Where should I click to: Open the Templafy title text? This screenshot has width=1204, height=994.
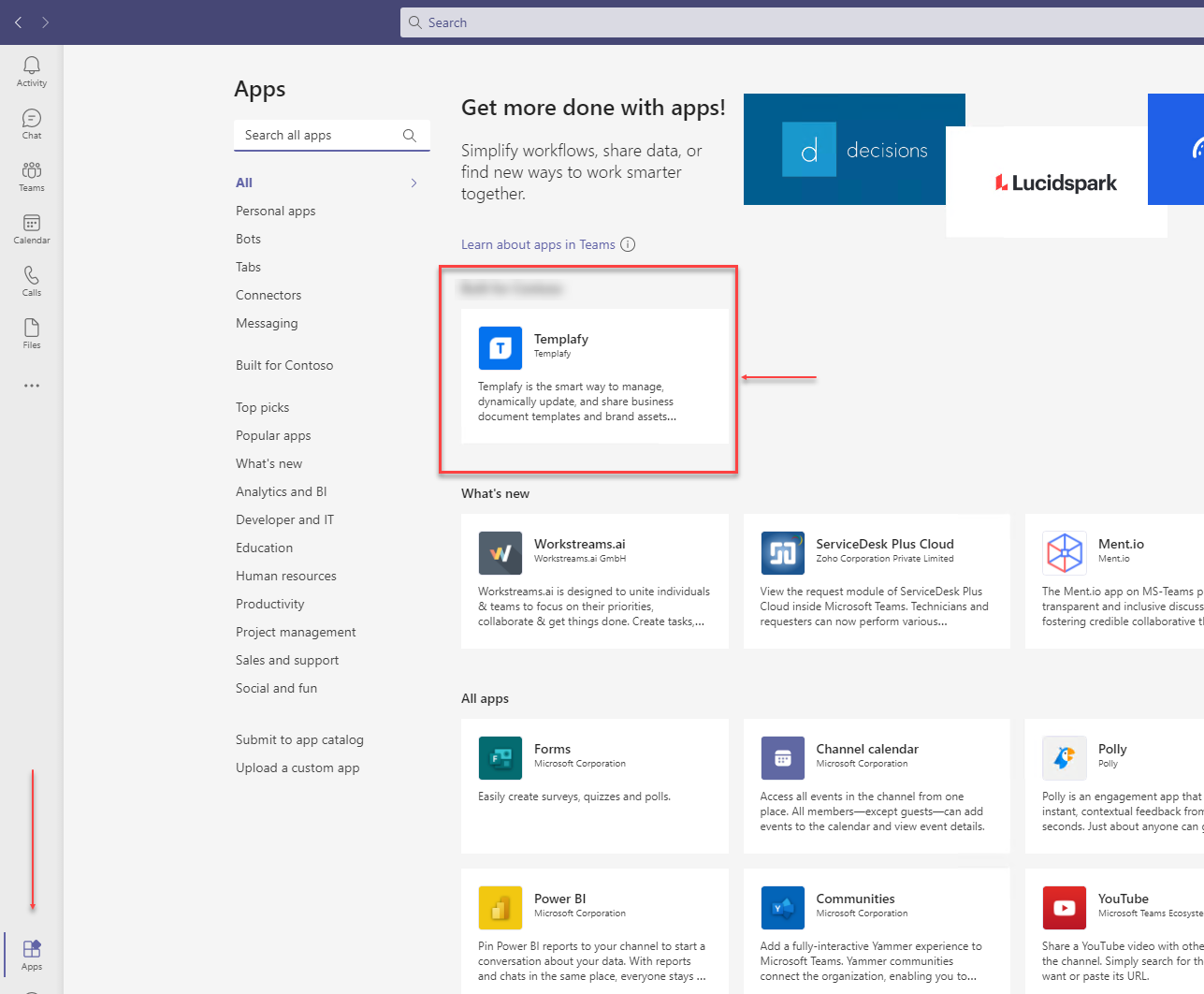pos(561,339)
